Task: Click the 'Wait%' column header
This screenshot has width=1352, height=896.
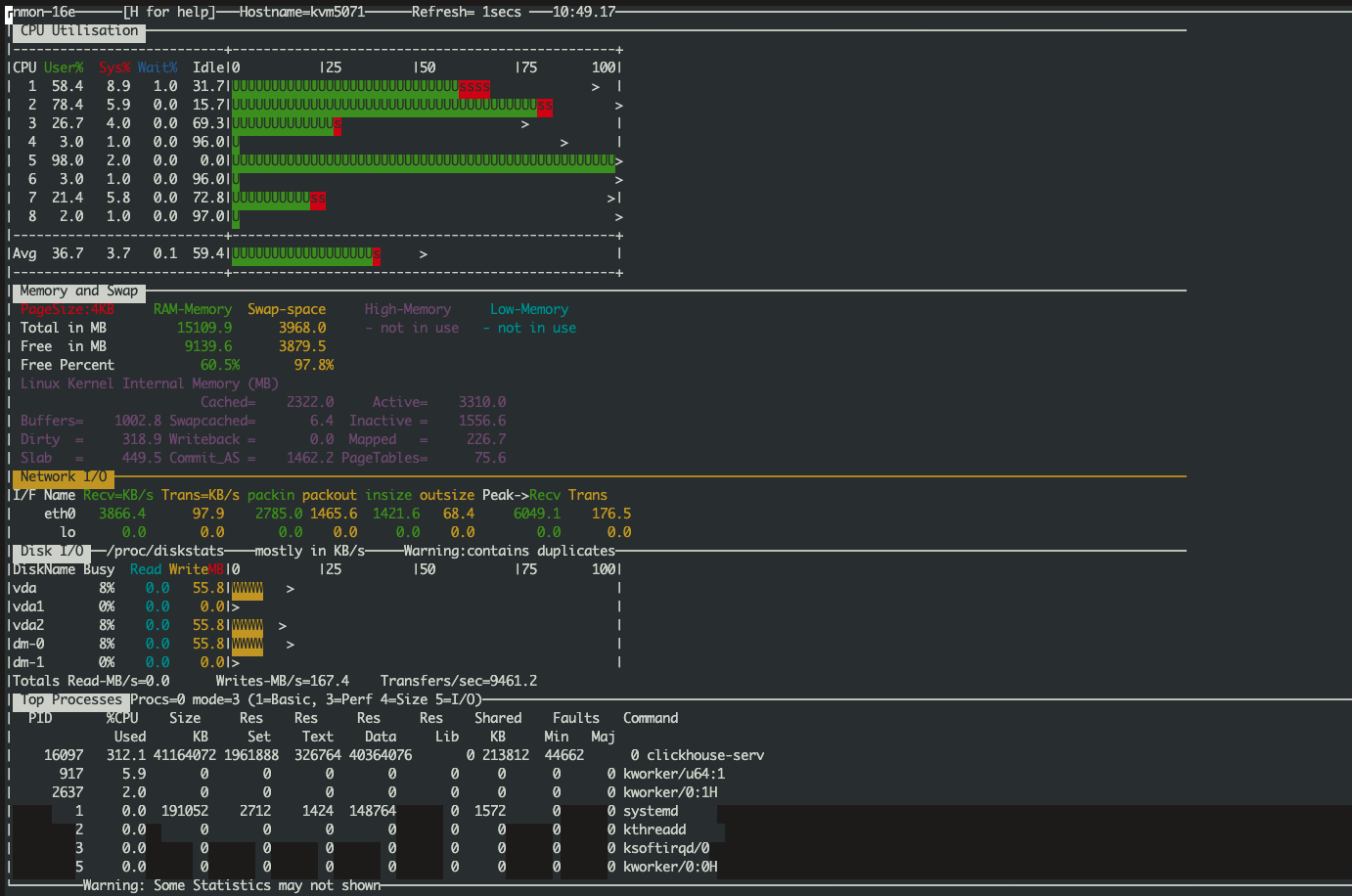Action: (158, 67)
